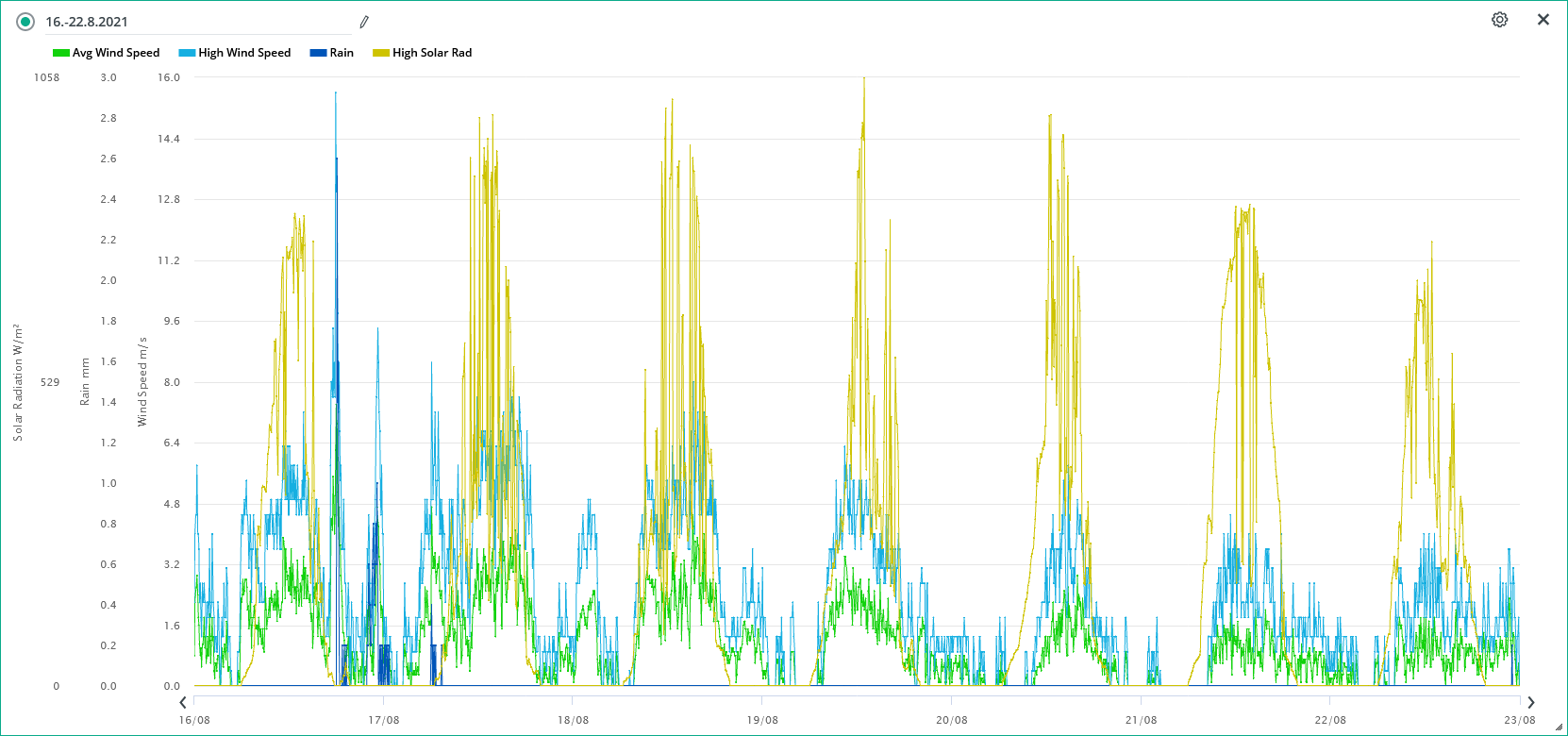Click the Rain mm axis title
The height and width of the screenshot is (736, 1568).
(85, 382)
